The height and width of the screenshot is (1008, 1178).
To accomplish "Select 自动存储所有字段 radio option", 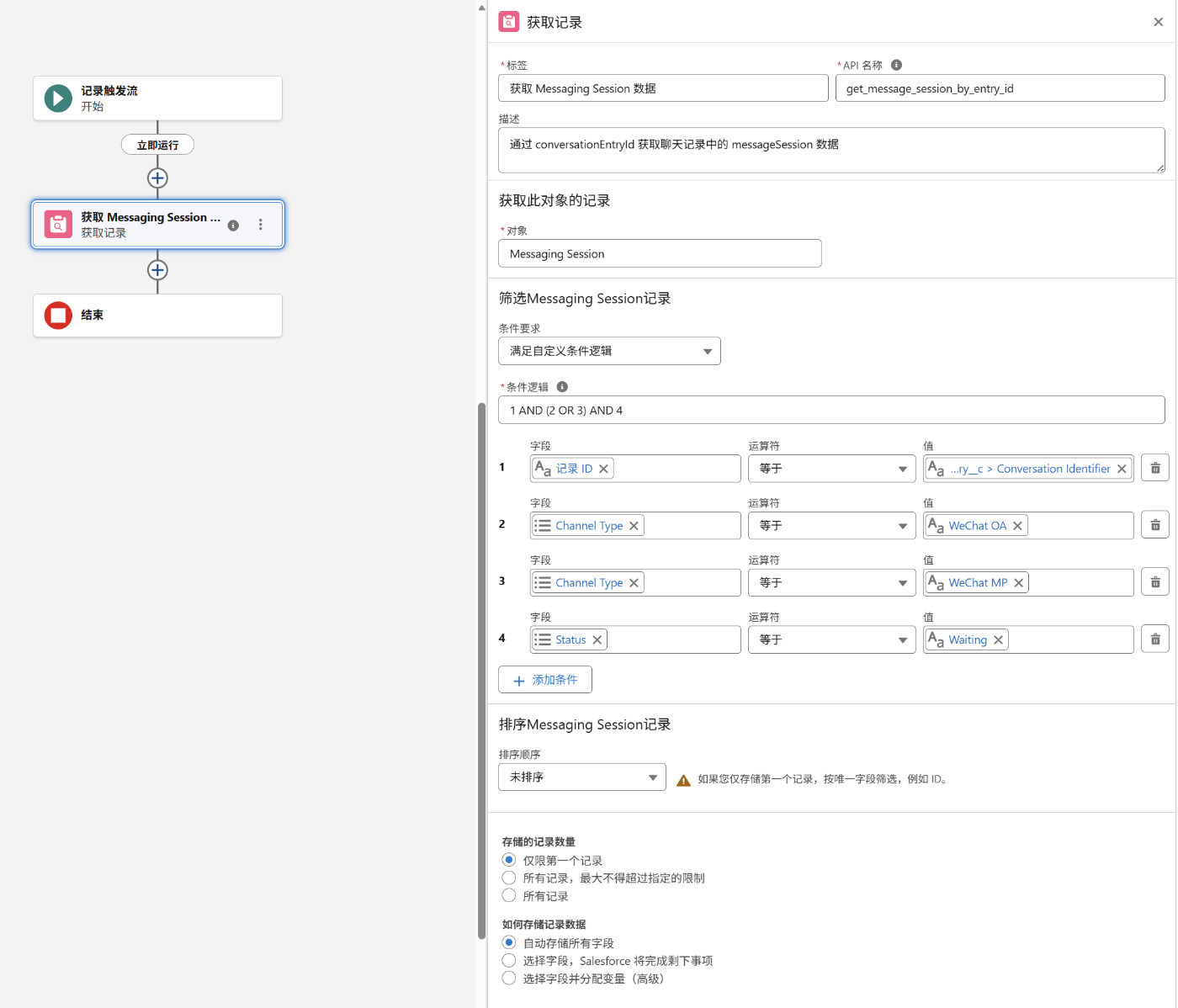I will pos(509,942).
